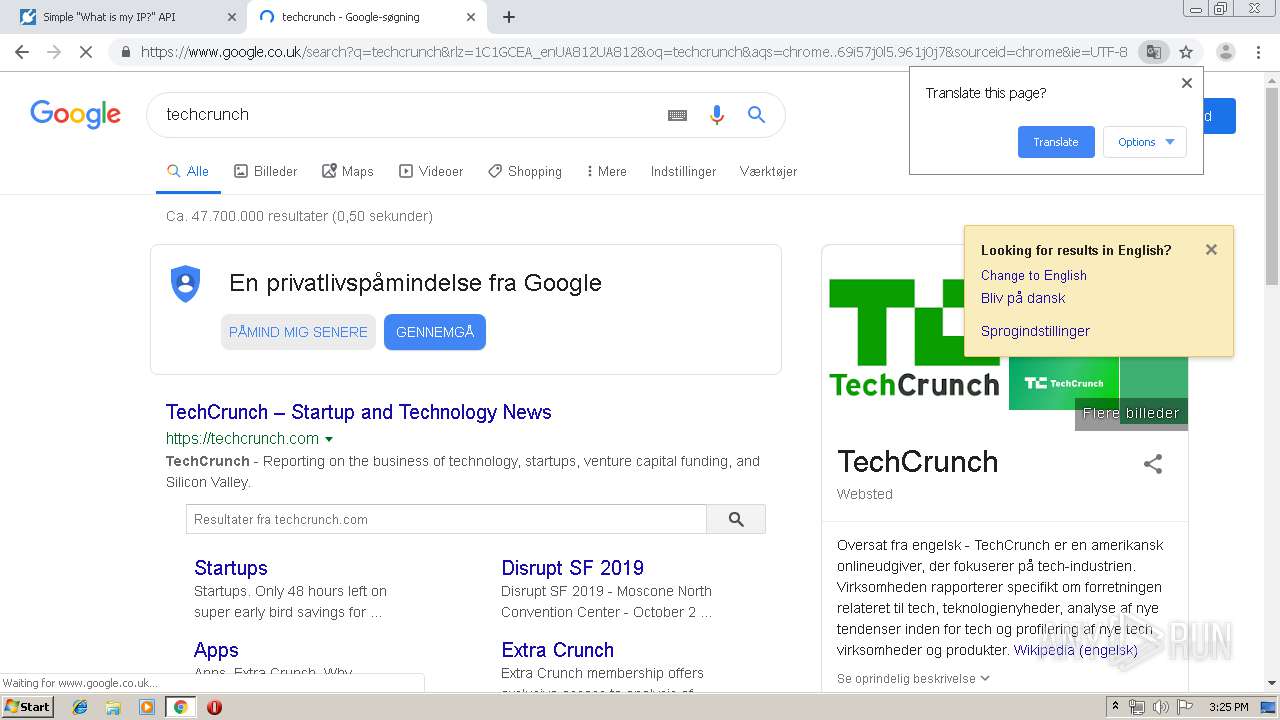Open the on-screen keyboard icon in search box
The image size is (1280, 720).
pyautogui.click(x=677, y=115)
